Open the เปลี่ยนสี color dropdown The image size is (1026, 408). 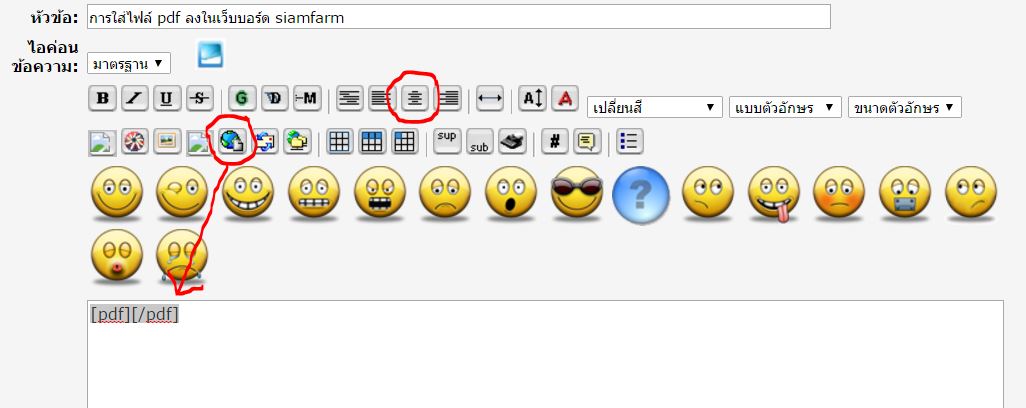pyautogui.click(x=654, y=107)
